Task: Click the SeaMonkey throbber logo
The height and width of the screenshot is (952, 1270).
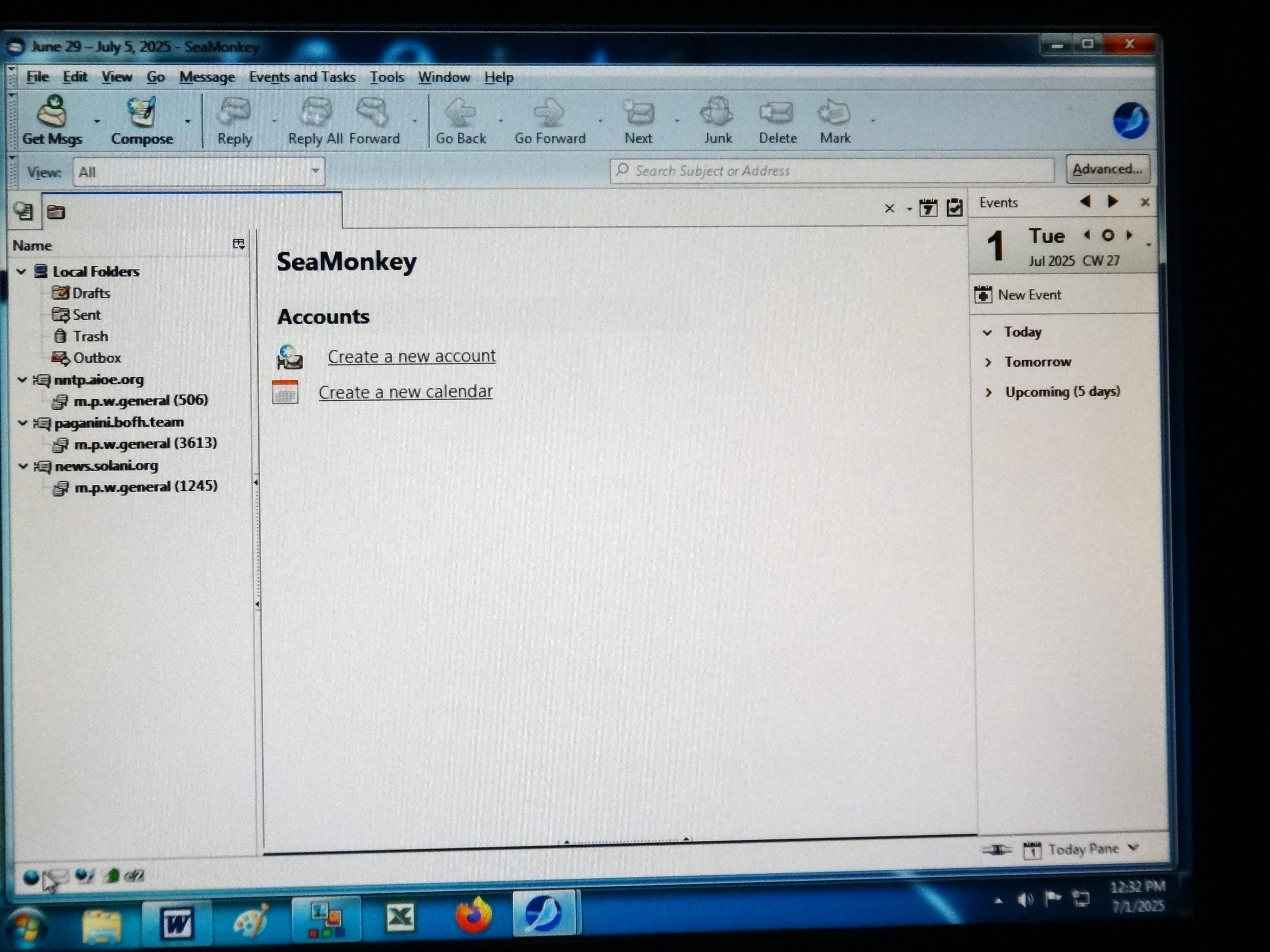Action: (1130, 120)
